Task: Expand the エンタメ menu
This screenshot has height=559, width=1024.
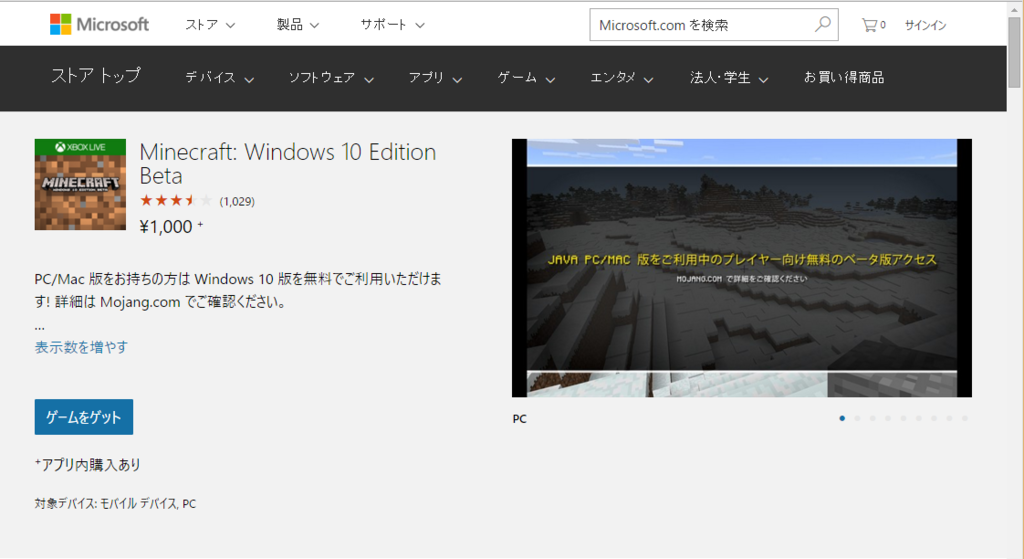Action: click(x=622, y=78)
